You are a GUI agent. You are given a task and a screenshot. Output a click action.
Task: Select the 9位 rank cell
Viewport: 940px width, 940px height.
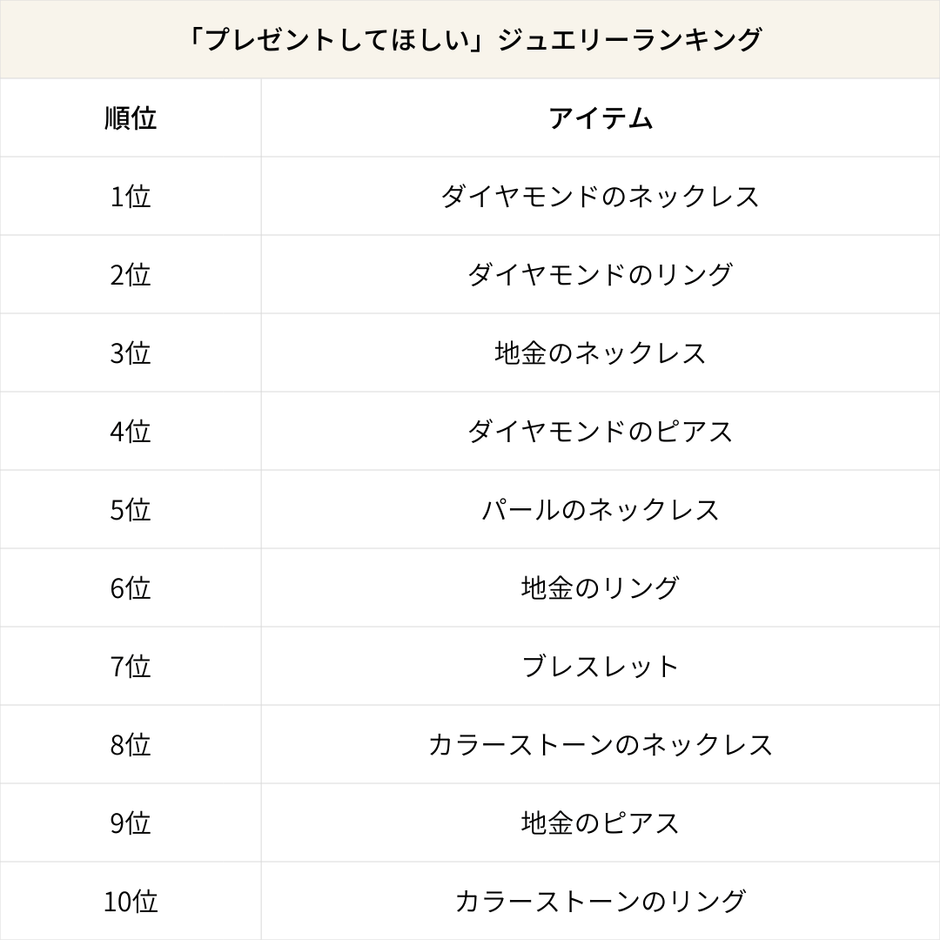131,823
